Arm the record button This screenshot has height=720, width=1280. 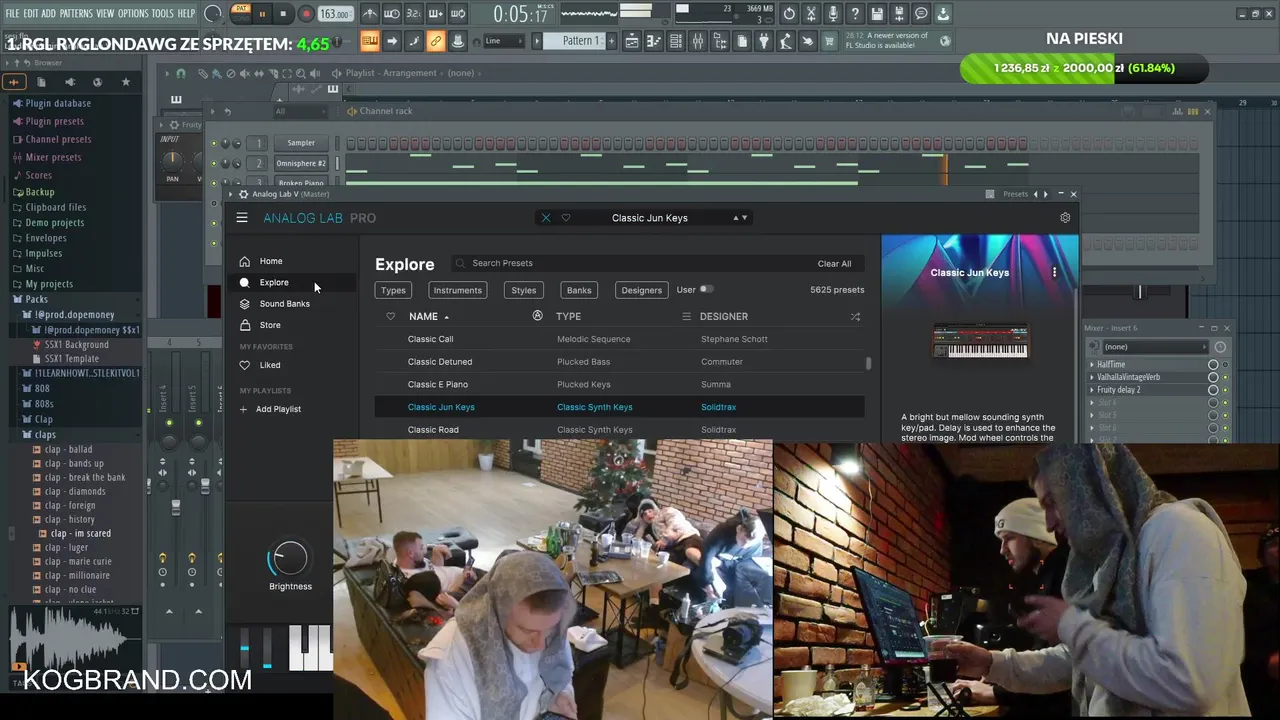point(306,14)
